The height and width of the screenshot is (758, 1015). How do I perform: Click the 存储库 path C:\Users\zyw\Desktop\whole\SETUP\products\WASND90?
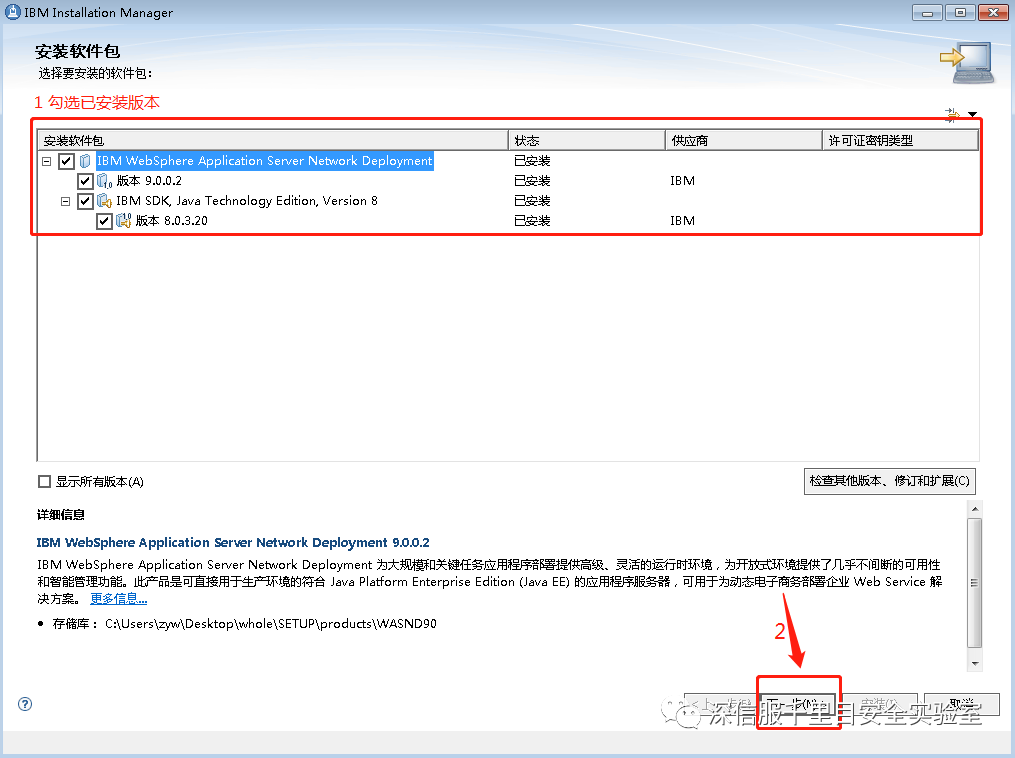point(271,623)
